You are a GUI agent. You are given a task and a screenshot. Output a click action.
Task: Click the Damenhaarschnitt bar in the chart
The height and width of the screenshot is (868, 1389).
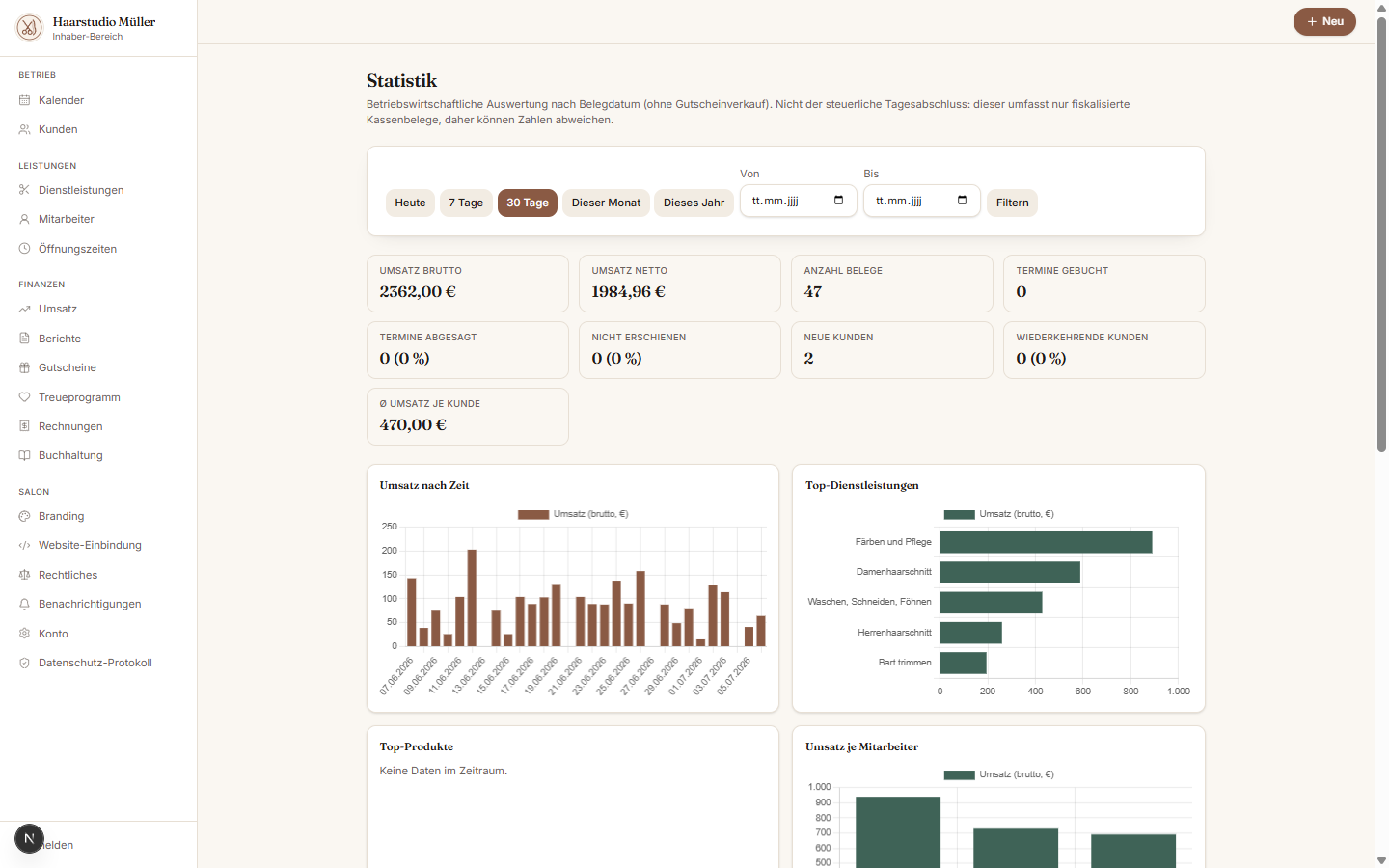(1010, 572)
